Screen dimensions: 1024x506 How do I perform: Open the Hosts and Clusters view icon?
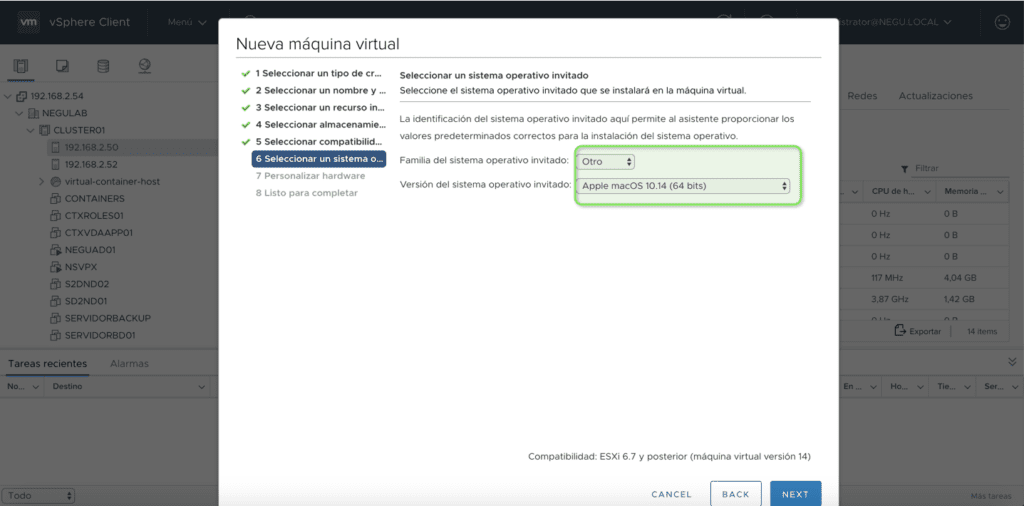pos(21,66)
